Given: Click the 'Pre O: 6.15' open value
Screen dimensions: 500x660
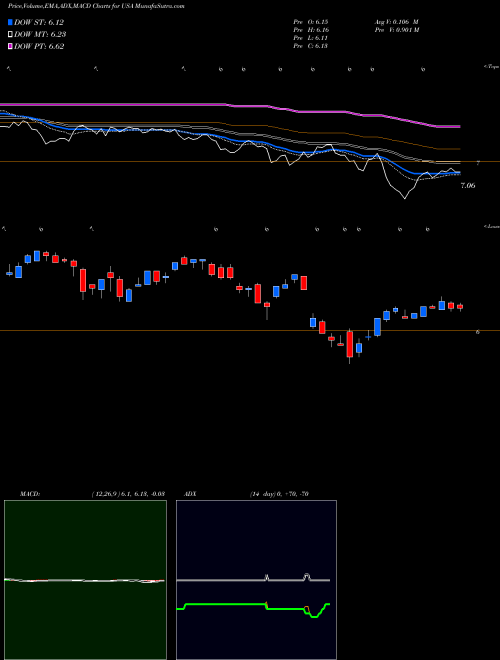Looking at the screenshot, I should (x=311, y=22).
